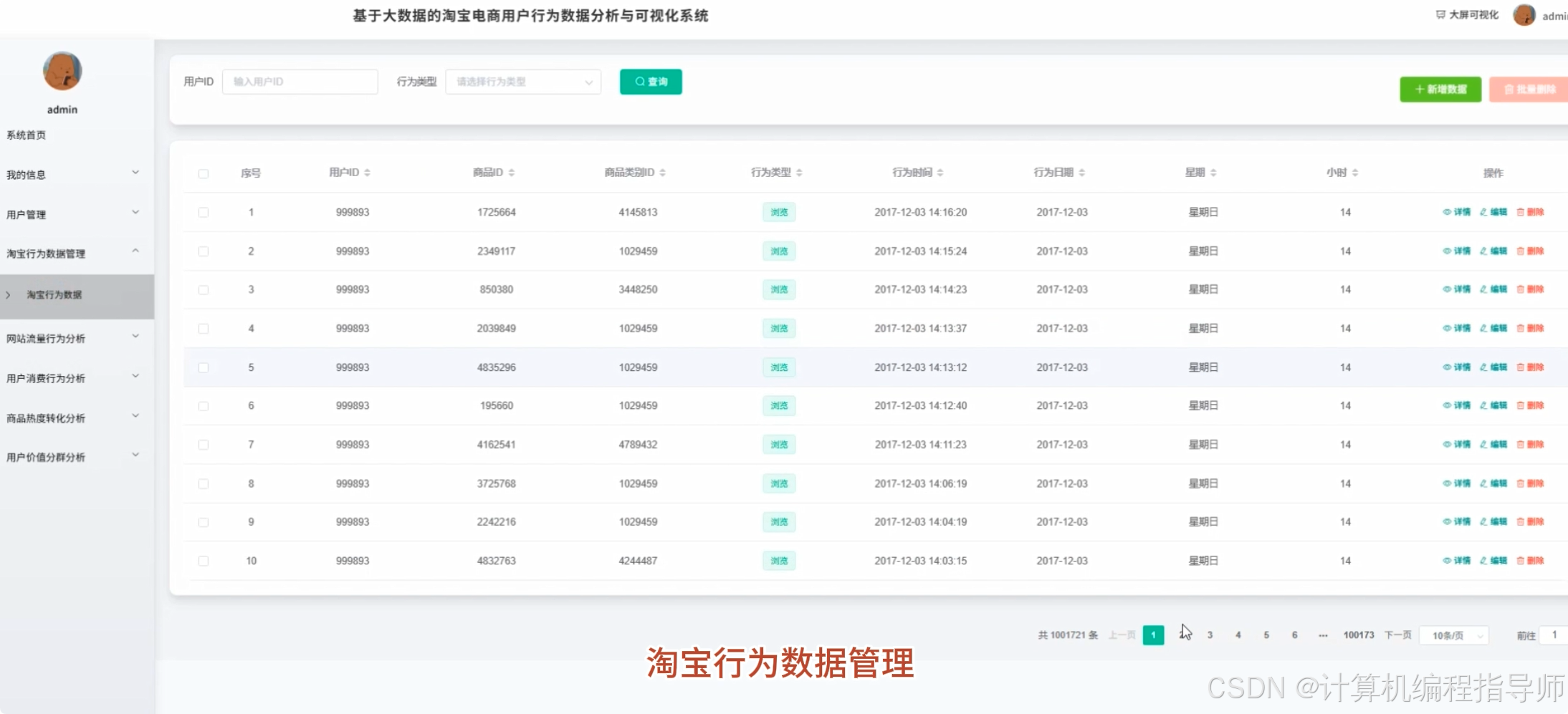Select 淘宝行为数据 submenu item
Screen dimensions: 1568x714
click(x=77, y=295)
